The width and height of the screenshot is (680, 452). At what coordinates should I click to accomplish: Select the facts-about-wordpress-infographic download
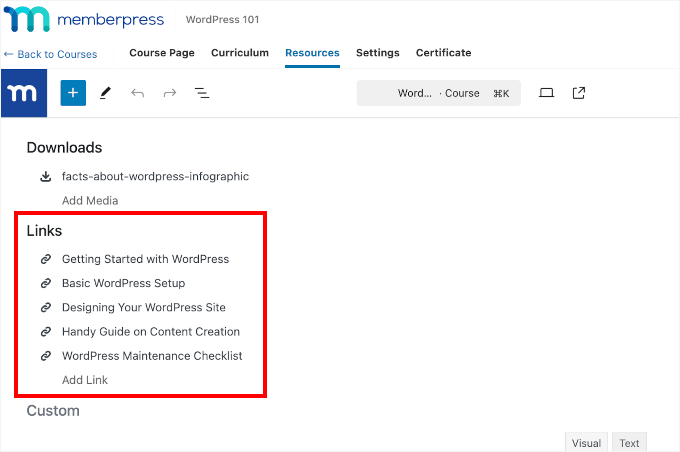[x=155, y=177]
